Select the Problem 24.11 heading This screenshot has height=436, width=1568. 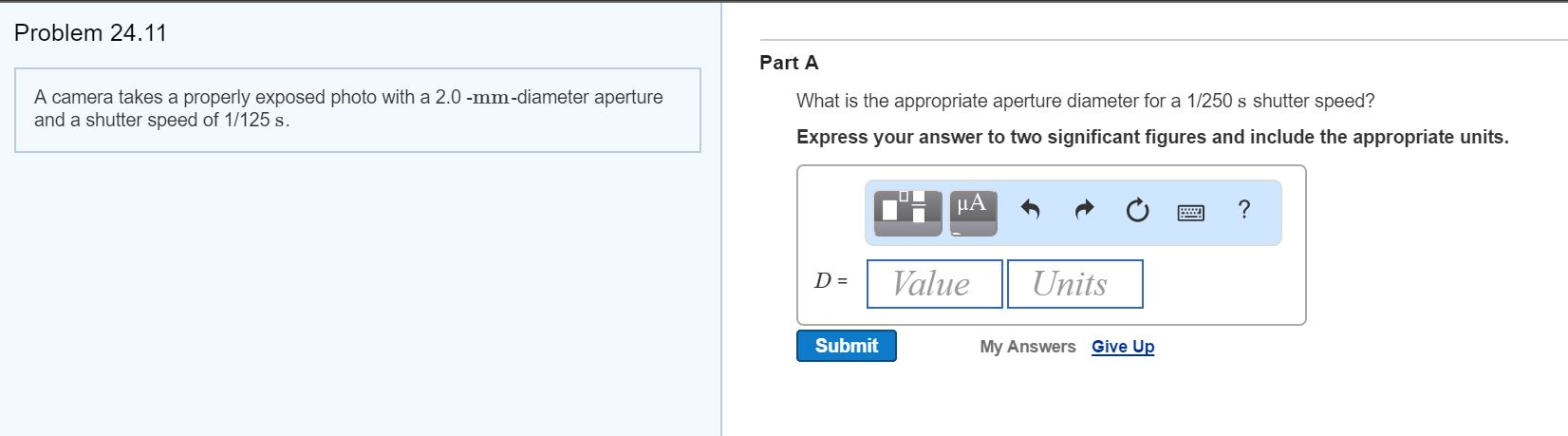[x=90, y=33]
